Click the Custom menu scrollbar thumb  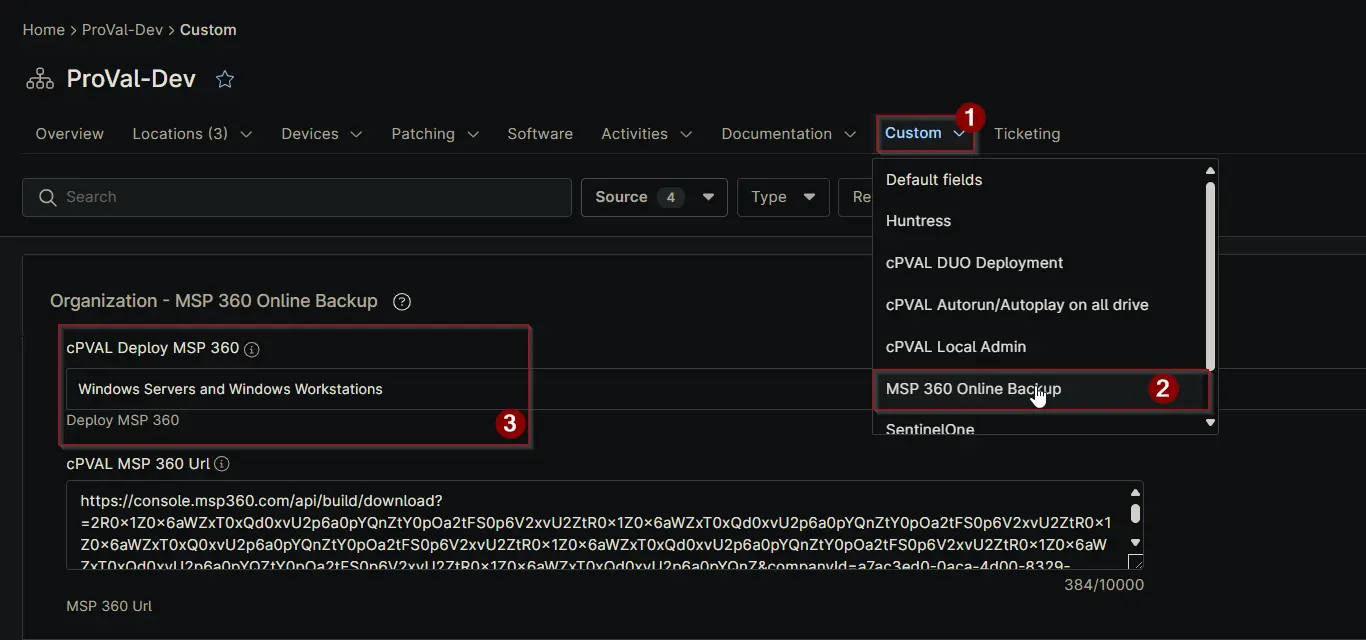click(1210, 276)
